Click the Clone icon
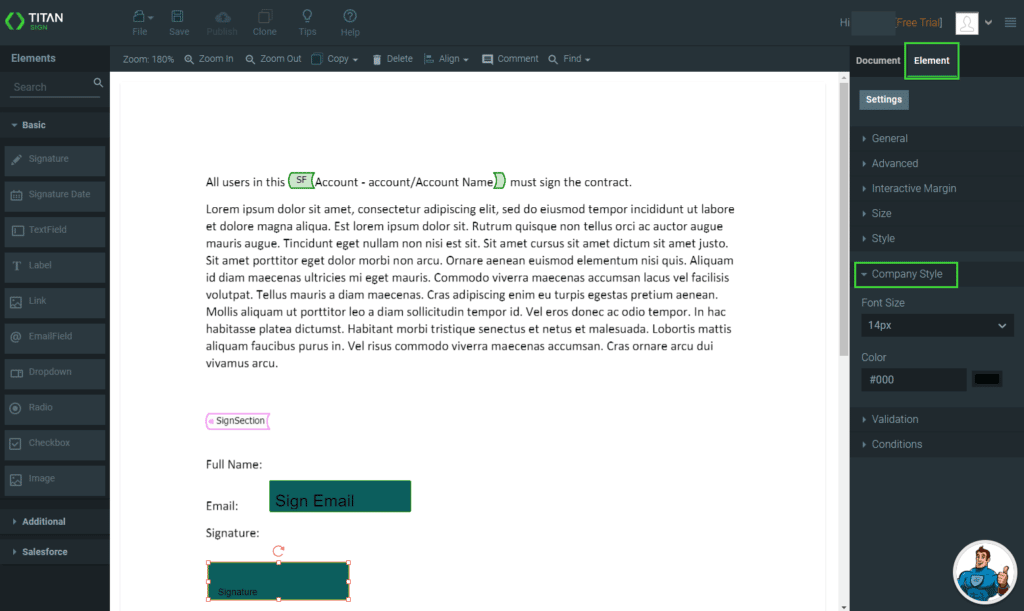 tap(264, 17)
